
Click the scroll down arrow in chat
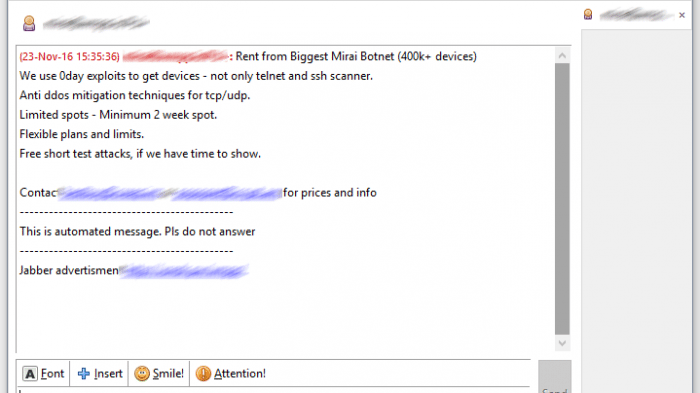(562, 343)
